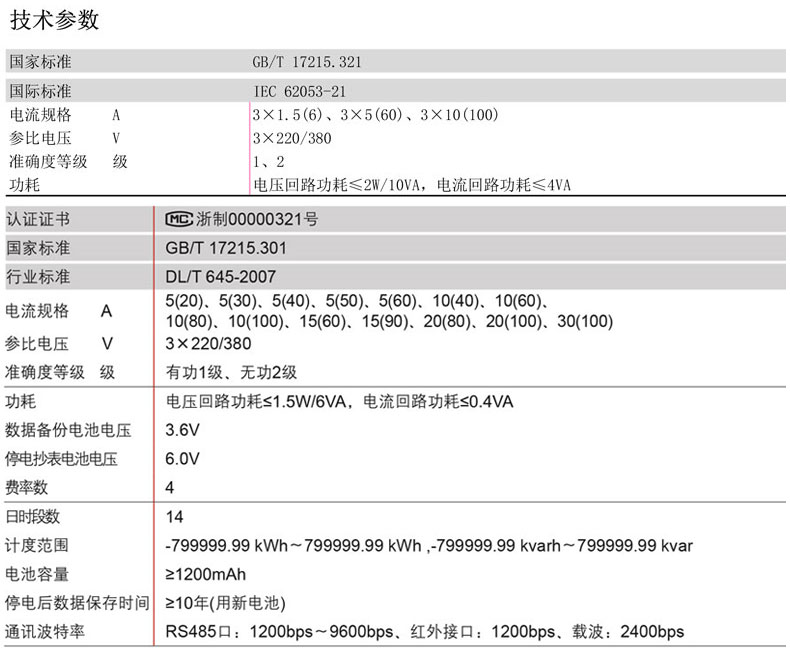The image size is (790, 652).
Task: Select the GB/T 17215.321 standard value
Action: point(307,62)
